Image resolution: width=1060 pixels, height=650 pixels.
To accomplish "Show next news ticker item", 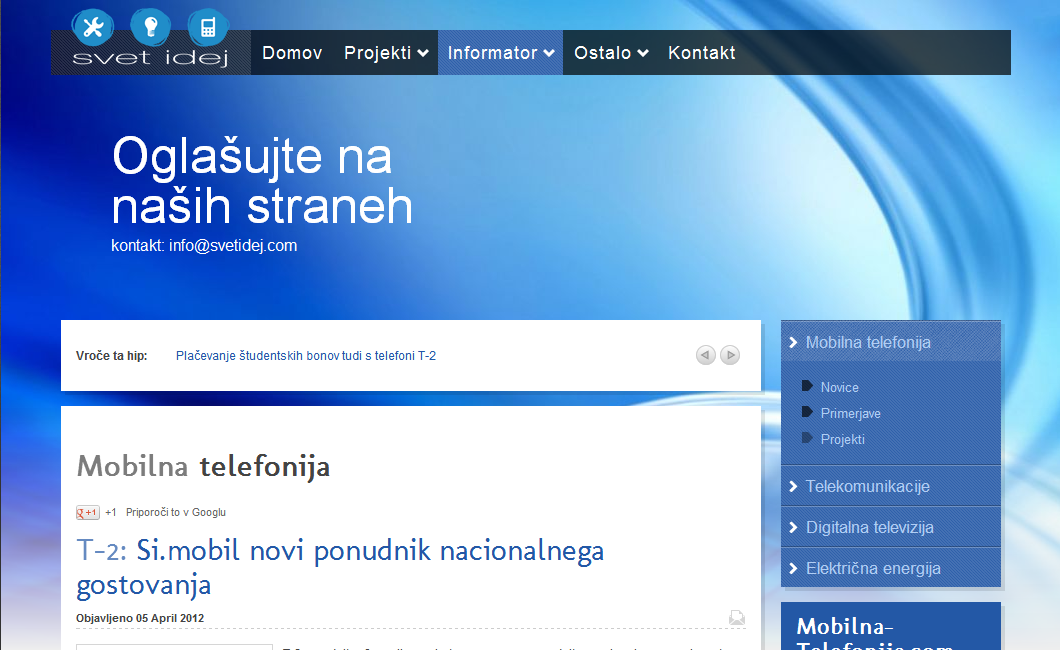I will click(730, 355).
